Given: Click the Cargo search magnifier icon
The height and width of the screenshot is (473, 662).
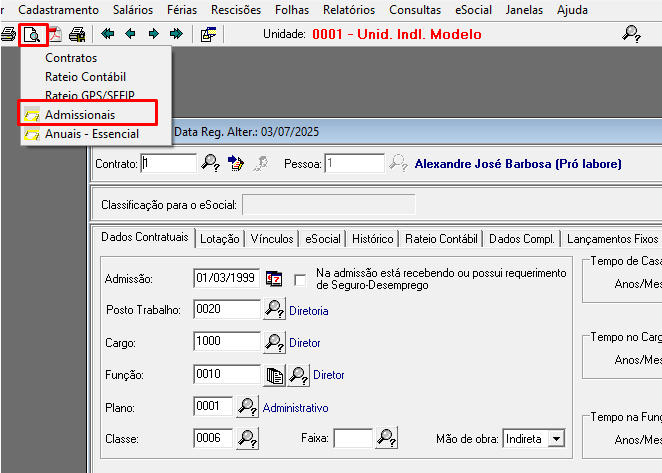Looking at the screenshot, I should click(274, 342).
